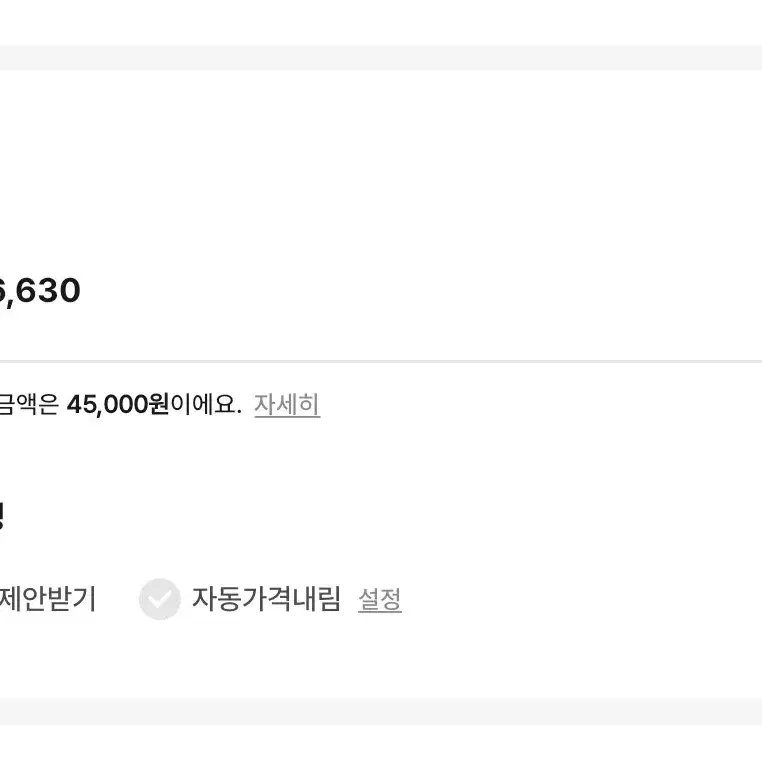Click the 자동가격내림 text label
Viewport: 762px width, 762px height.
tap(266, 599)
